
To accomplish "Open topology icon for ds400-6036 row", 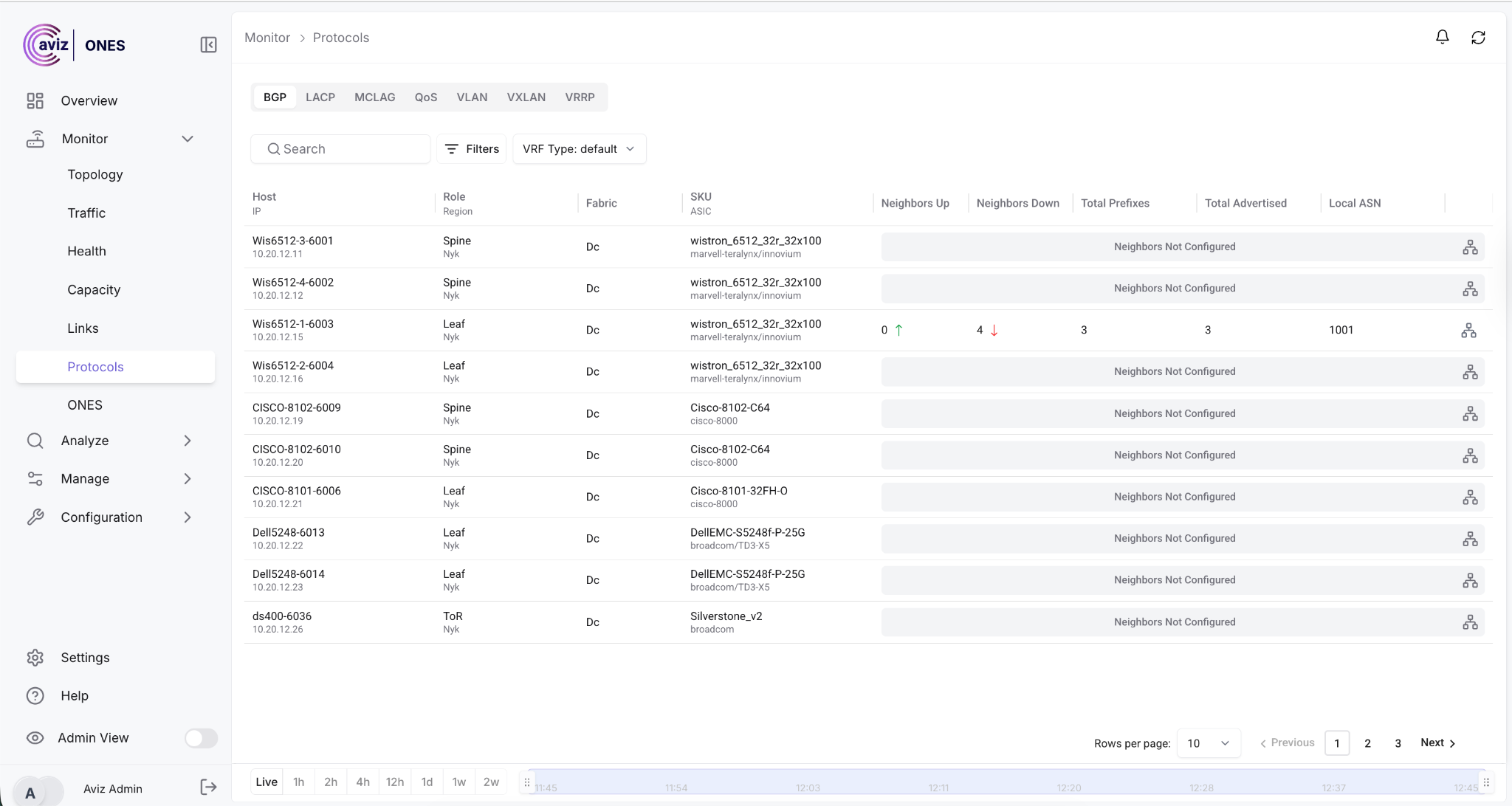I will click(x=1470, y=622).
